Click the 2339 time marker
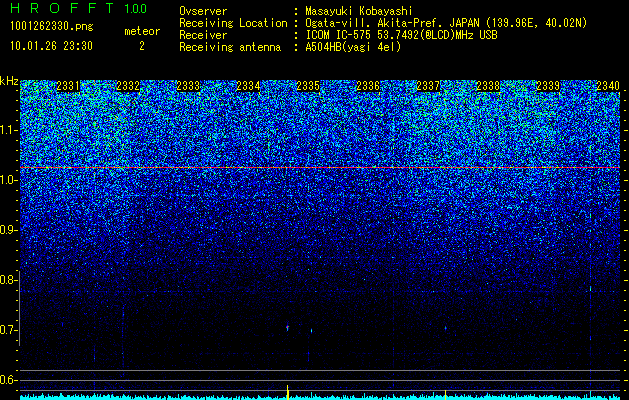 point(548,86)
